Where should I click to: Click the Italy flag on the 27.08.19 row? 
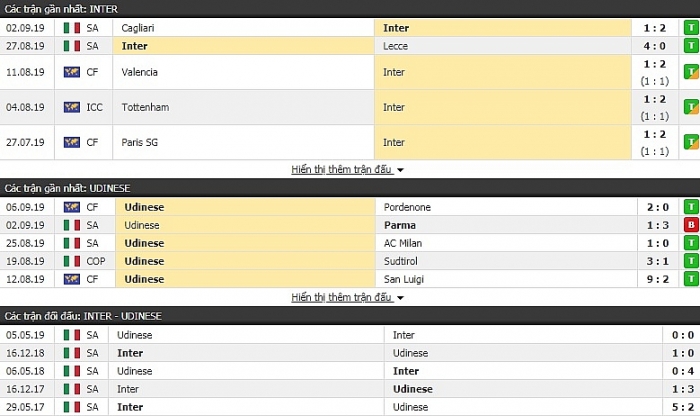(71, 46)
